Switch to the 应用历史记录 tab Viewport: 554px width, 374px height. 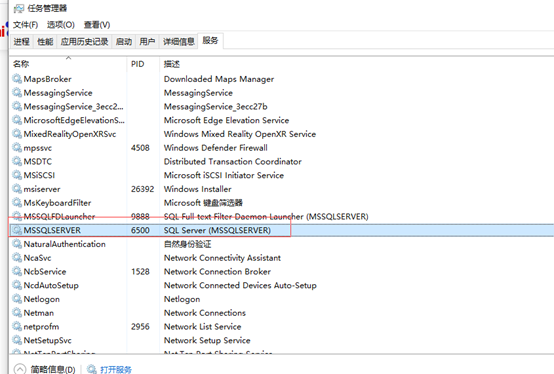pos(84,42)
